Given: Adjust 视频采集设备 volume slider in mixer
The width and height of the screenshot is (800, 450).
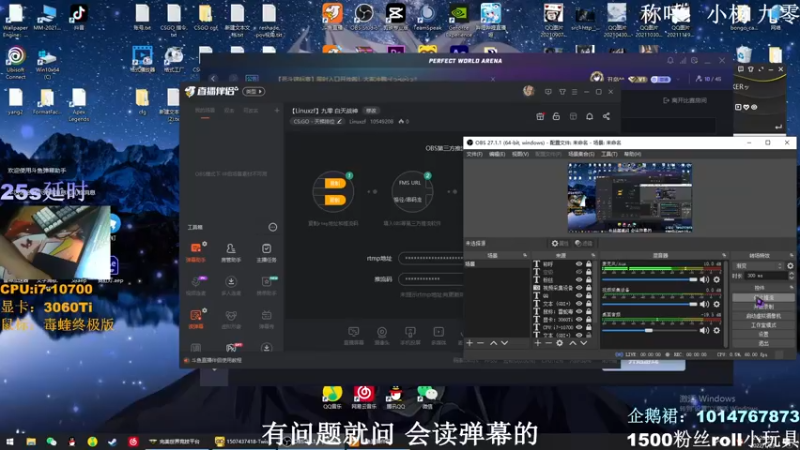Looking at the screenshot, I should coord(649,304).
